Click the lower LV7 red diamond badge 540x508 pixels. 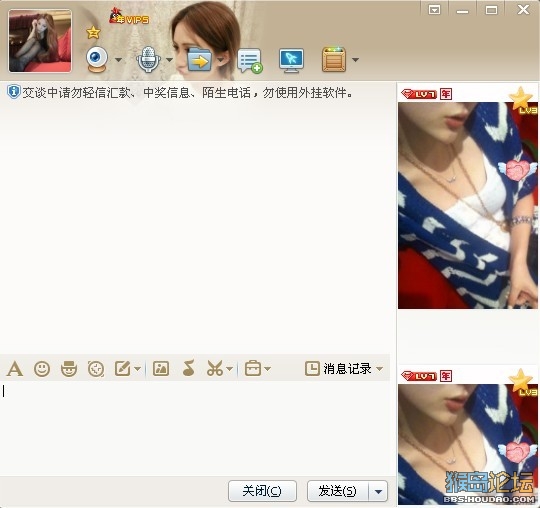click(419, 376)
